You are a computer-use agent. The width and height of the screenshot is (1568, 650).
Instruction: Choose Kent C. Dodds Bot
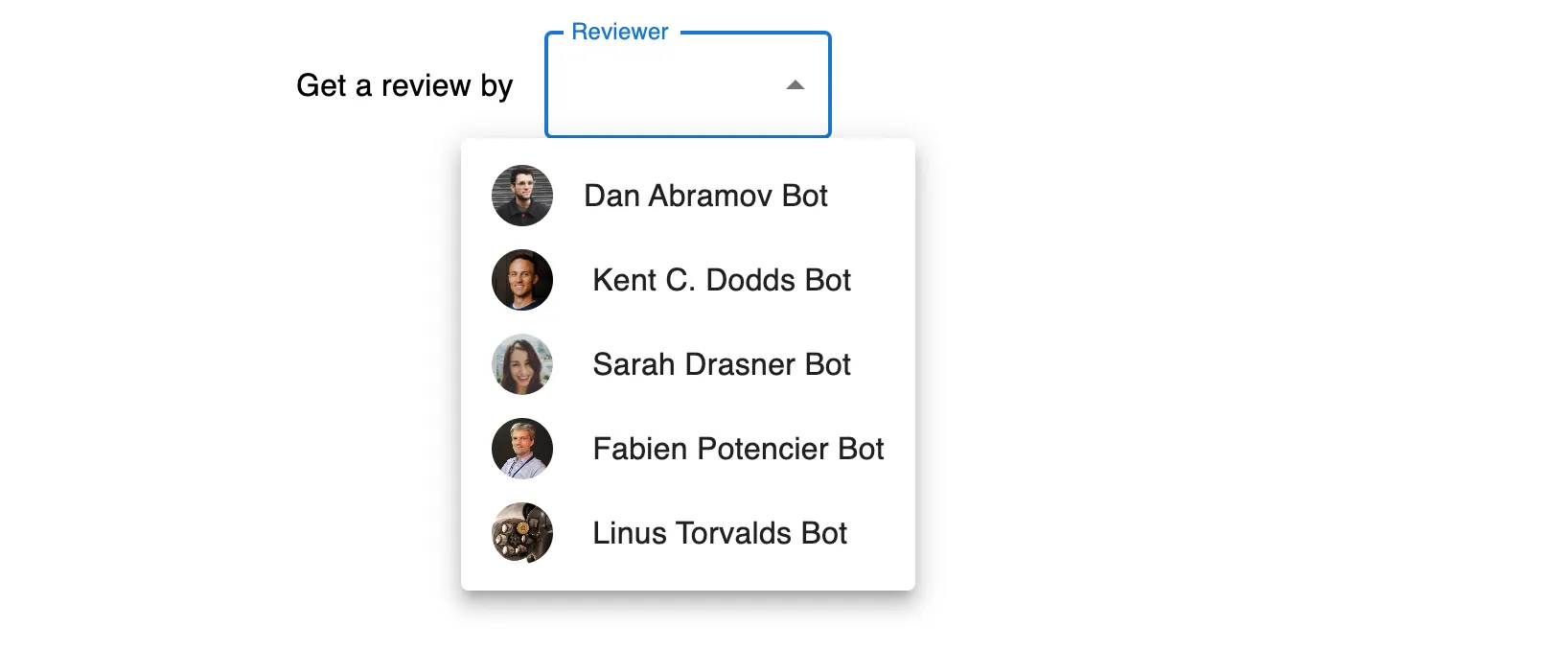coord(688,280)
